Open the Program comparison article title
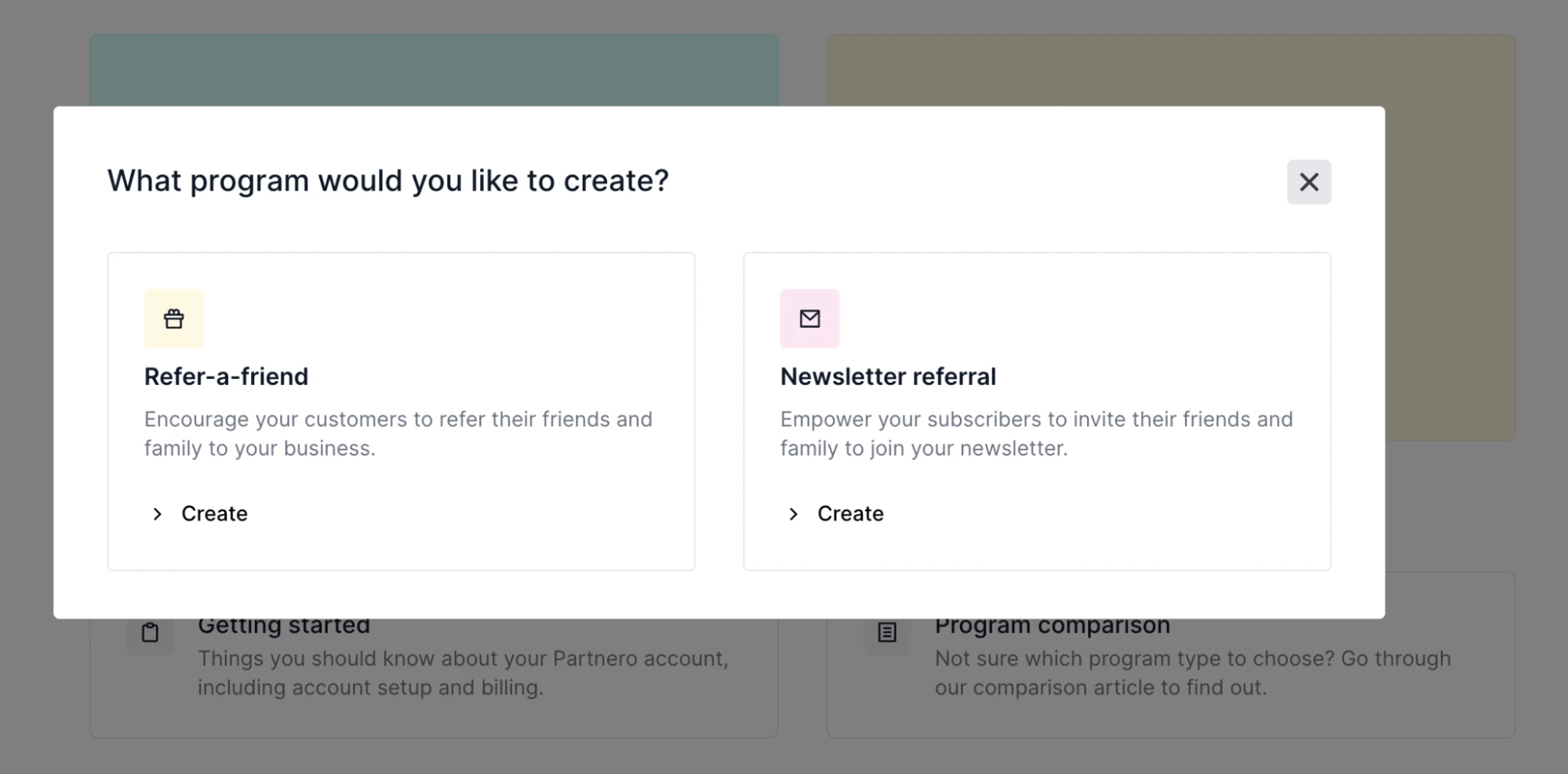Viewport: 1568px width, 774px height. (1052, 627)
